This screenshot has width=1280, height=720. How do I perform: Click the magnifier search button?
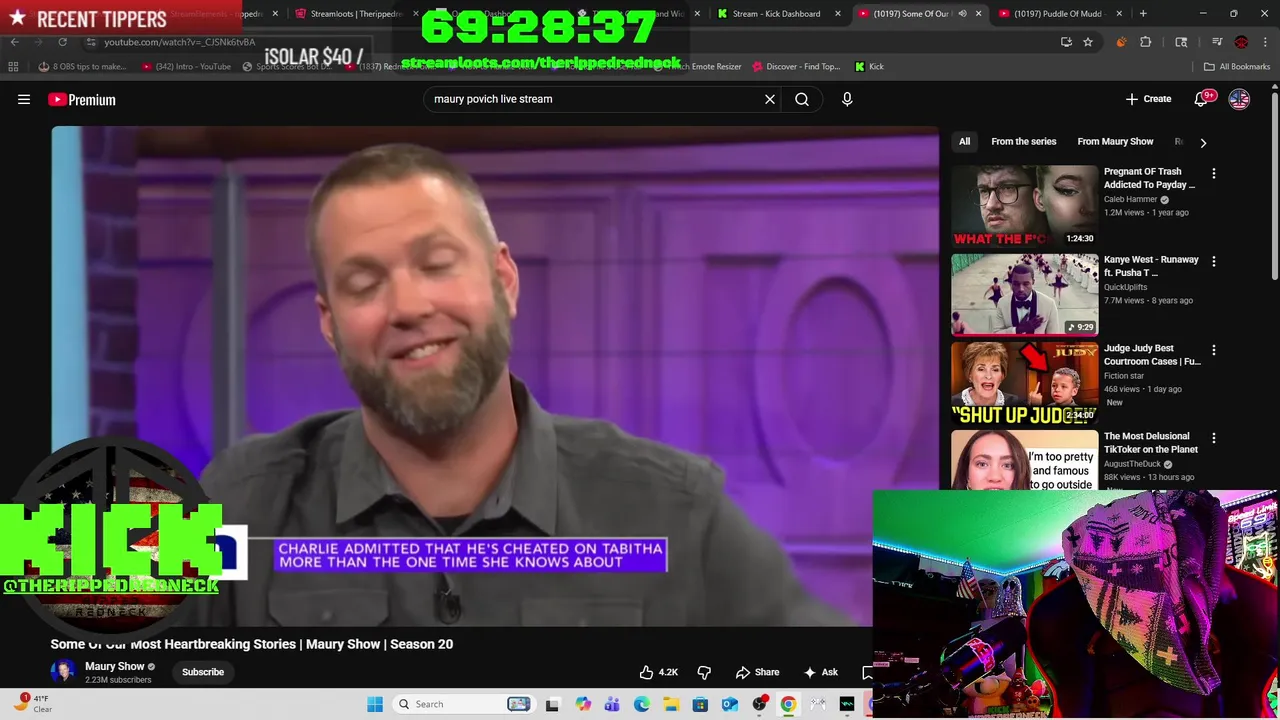coord(802,99)
